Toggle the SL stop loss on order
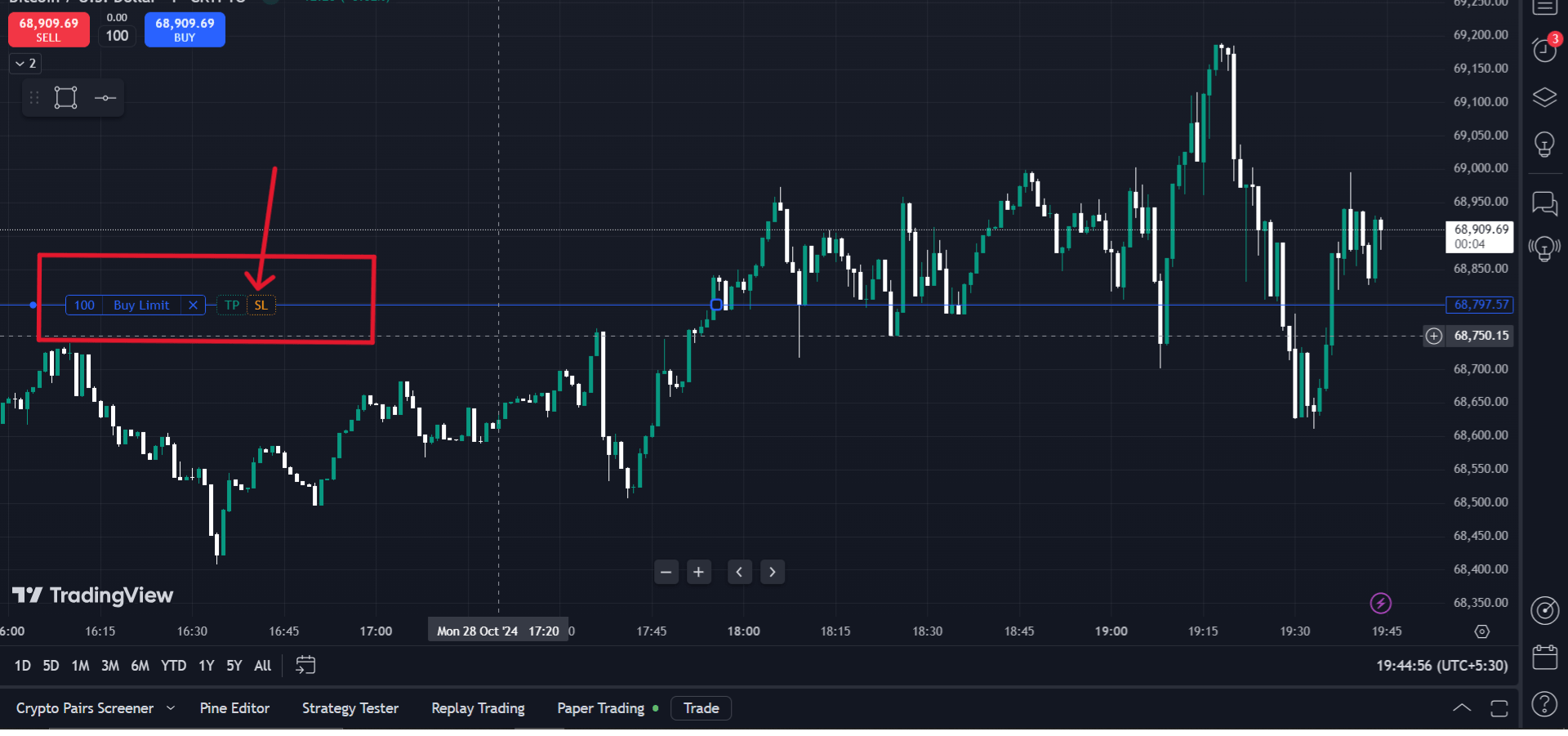The height and width of the screenshot is (736, 1568). coord(261,306)
